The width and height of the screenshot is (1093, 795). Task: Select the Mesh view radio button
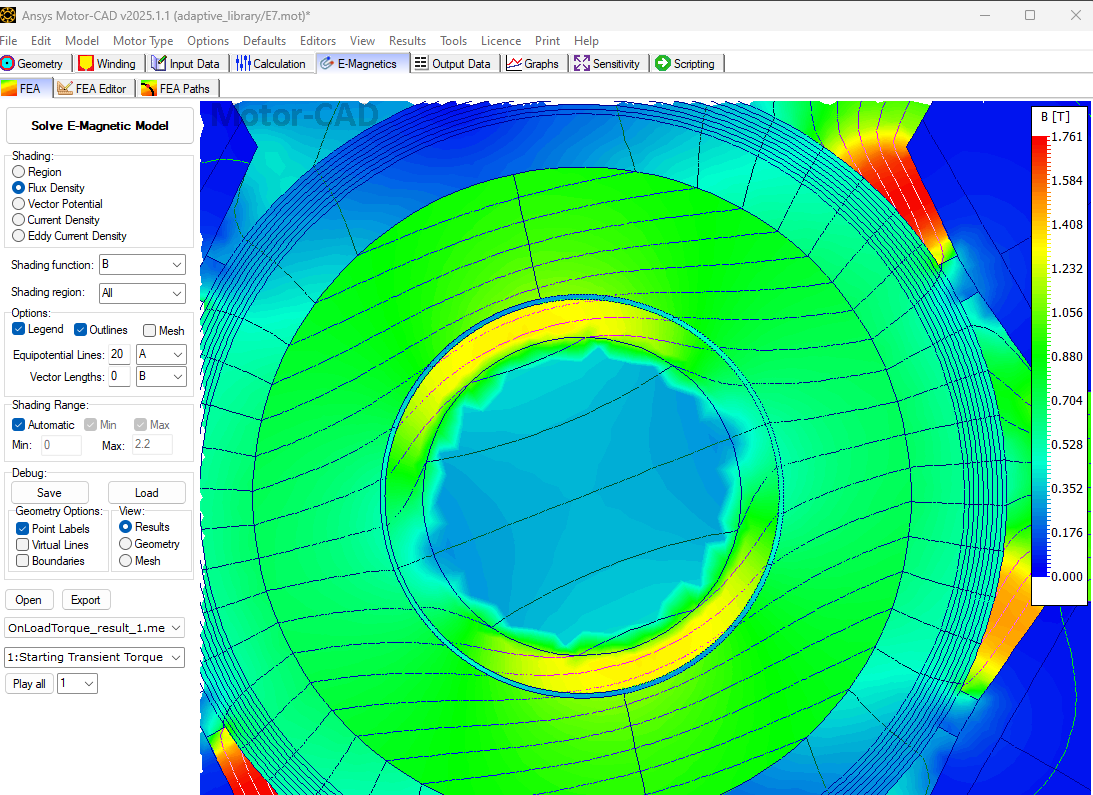click(x=125, y=561)
